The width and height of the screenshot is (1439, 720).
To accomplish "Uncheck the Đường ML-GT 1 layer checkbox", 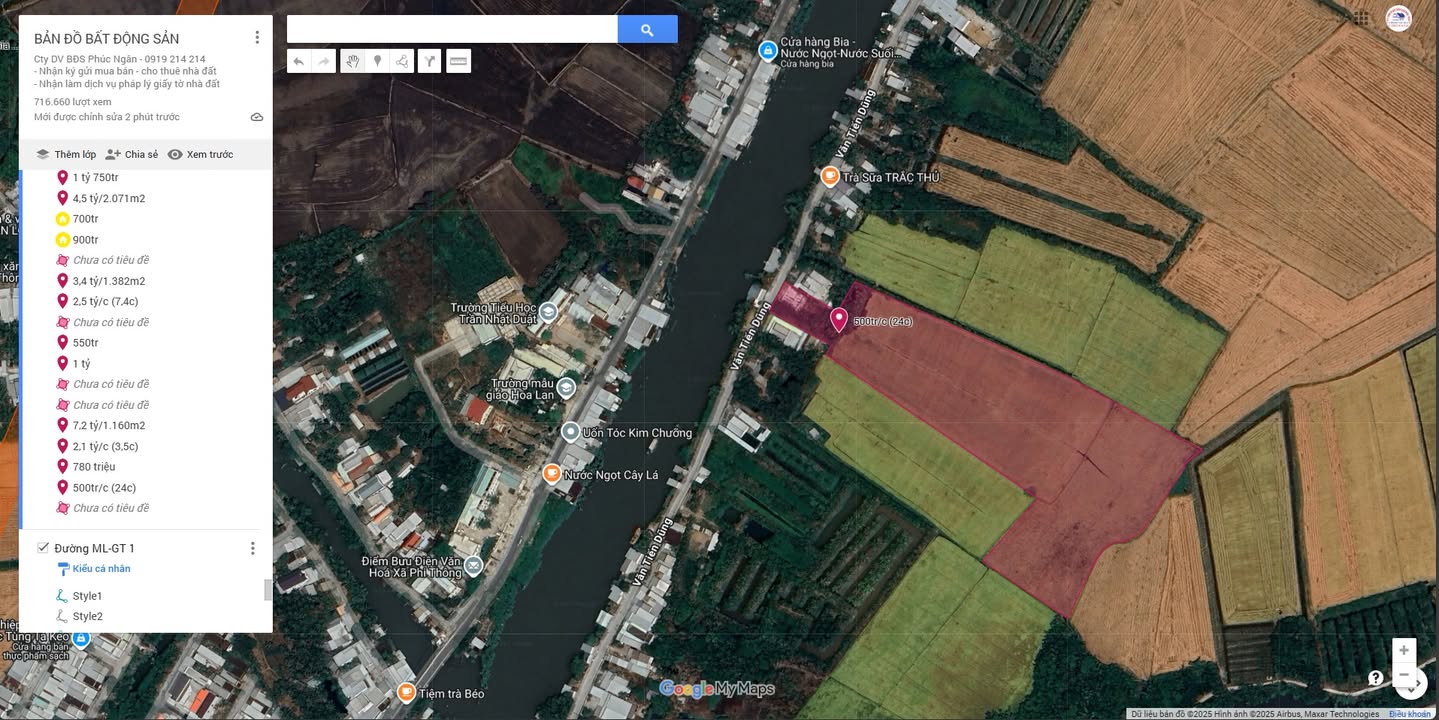I will 43,548.
